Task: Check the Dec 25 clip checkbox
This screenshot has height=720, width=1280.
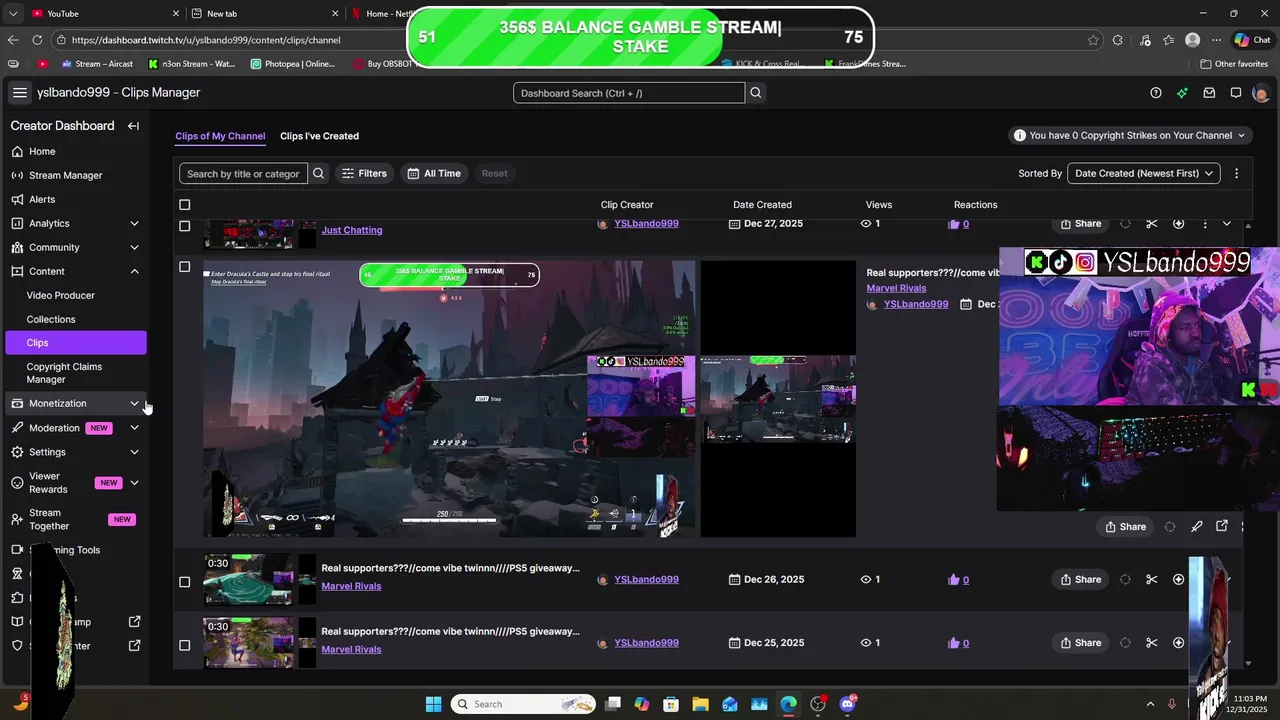Action: 184,645
